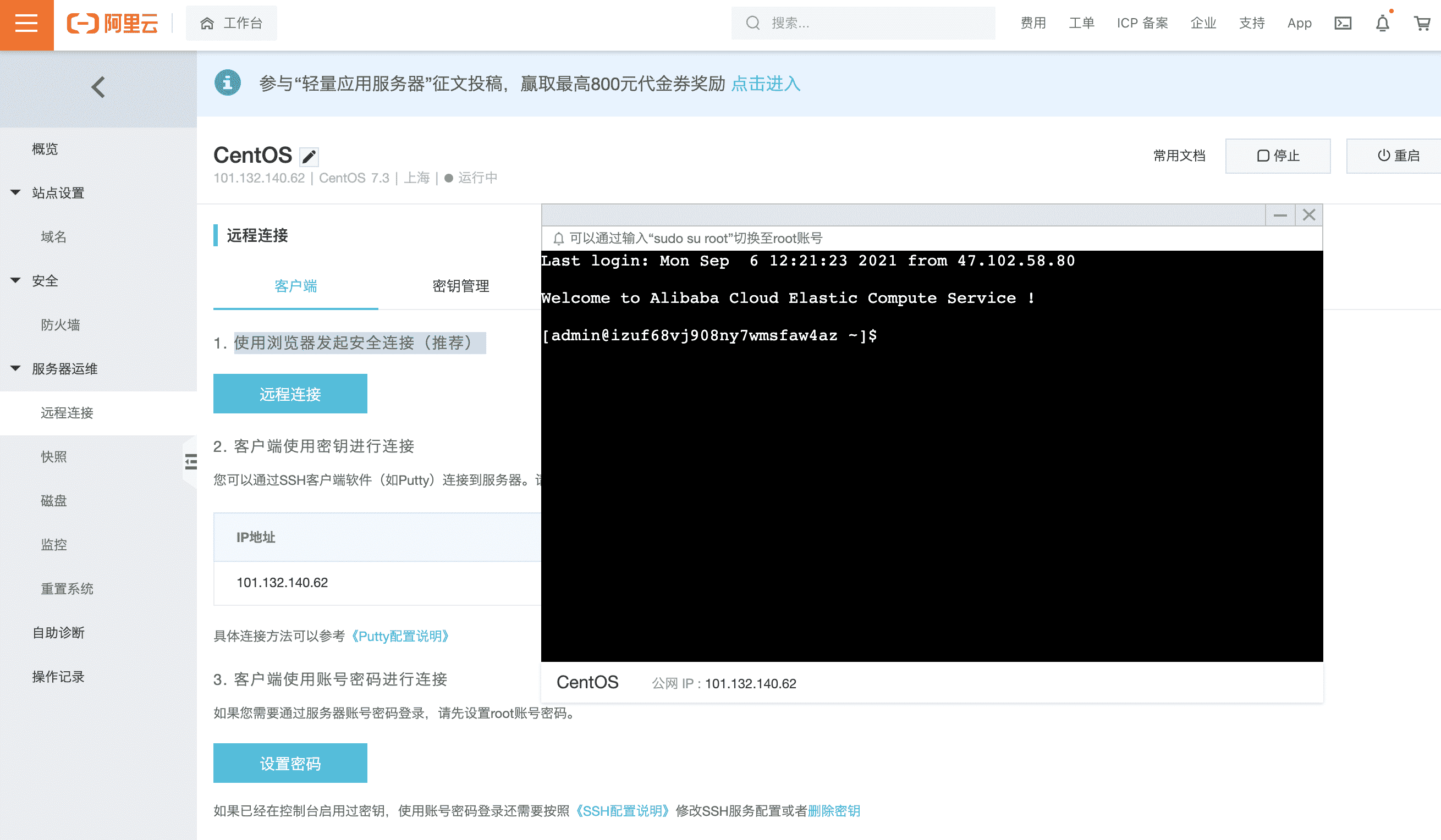Open 常用文档 link
This screenshot has height=840, width=1441.
click(x=1179, y=156)
